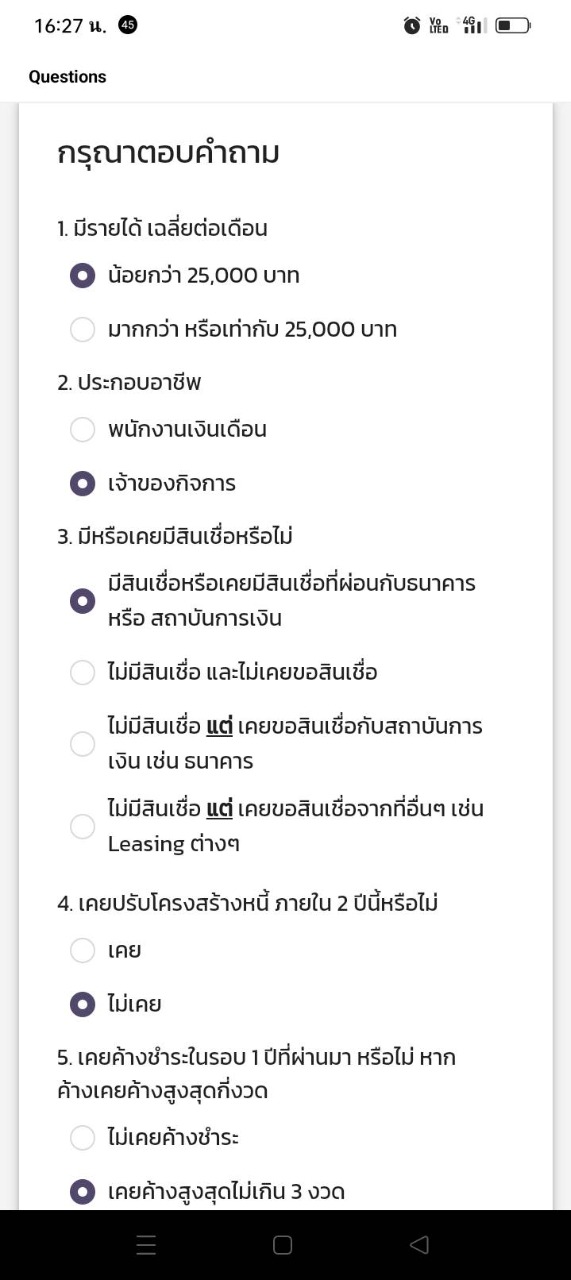This screenshot has width=571, height=1280.
Task: Tap the Android back navigation icon
Action: click(x=420, y=1245)
